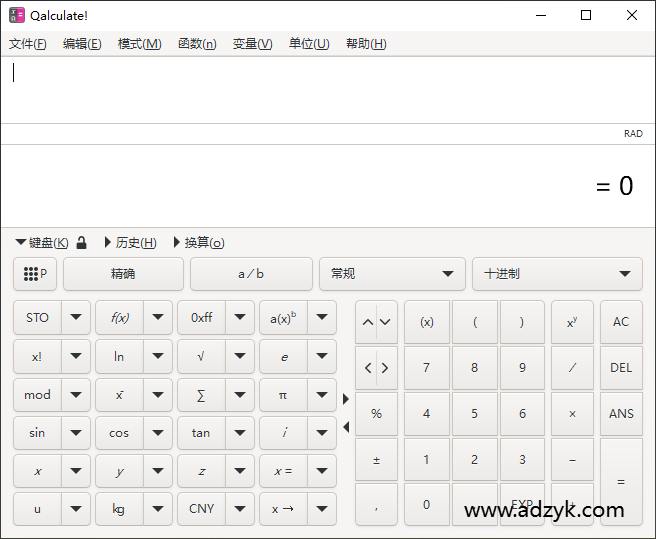The height and width of the screenshot is (539, 656).
Task: Click the multiplication × key
Action: point(572,414)
